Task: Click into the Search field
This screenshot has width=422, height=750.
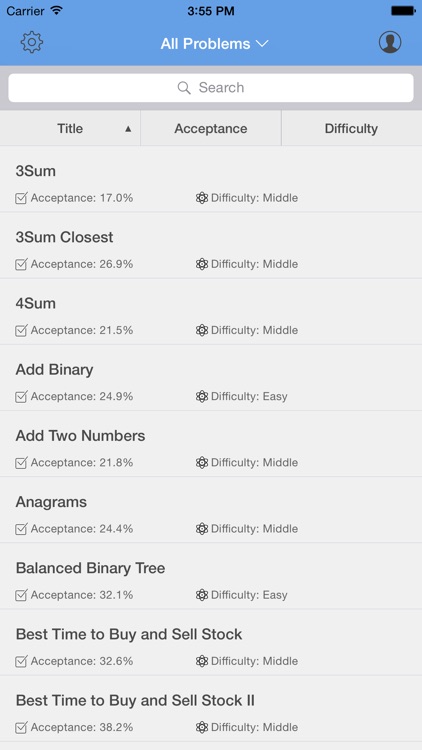Action: pos(211,88)
